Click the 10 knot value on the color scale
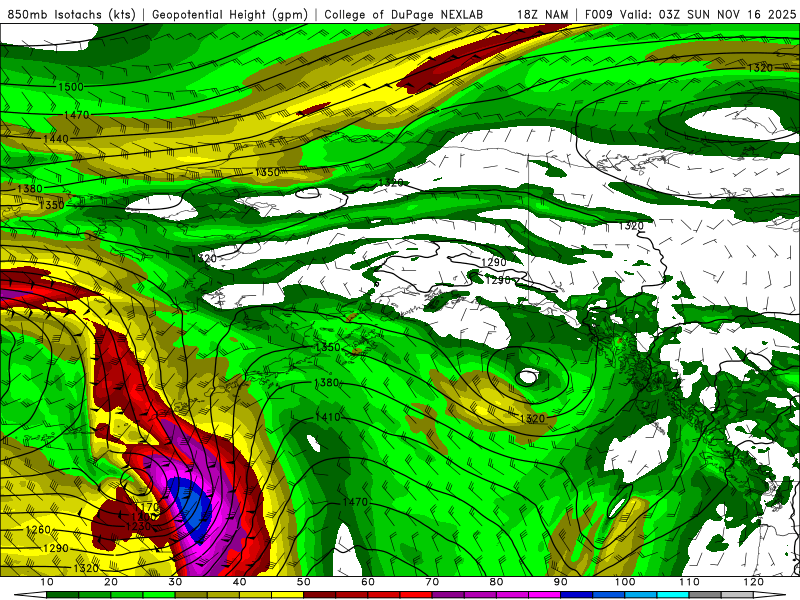The width and height of the screenshot is (800, 600). (x=46, y=582)
